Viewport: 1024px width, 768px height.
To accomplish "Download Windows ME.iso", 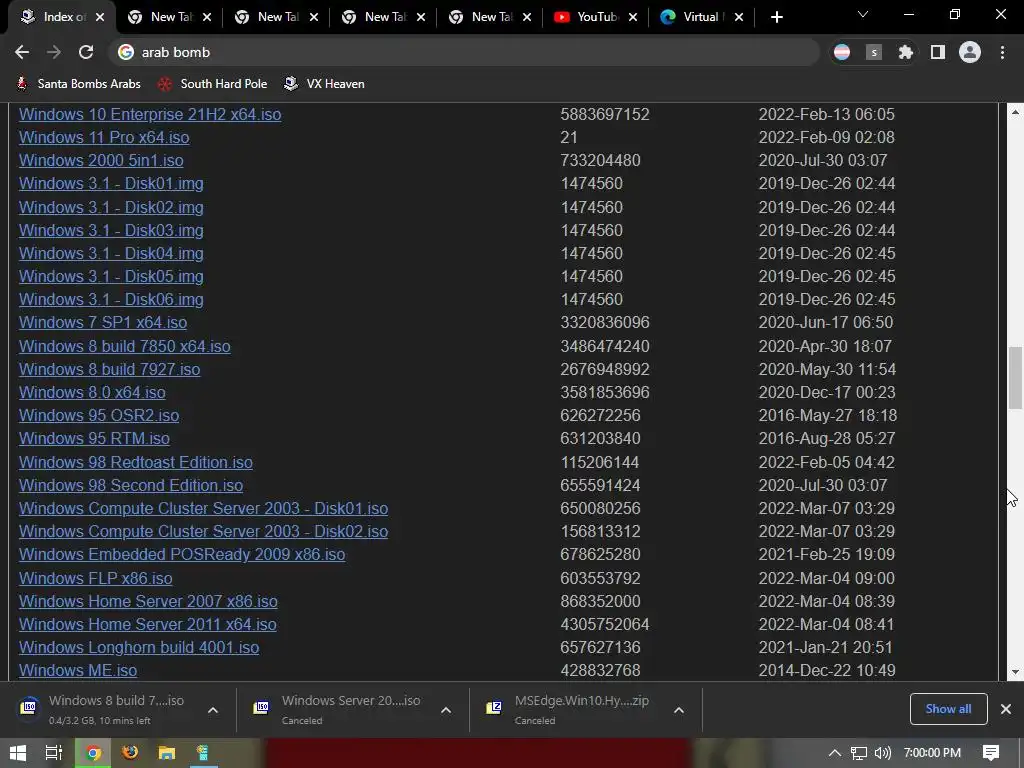I will (78, 671).
